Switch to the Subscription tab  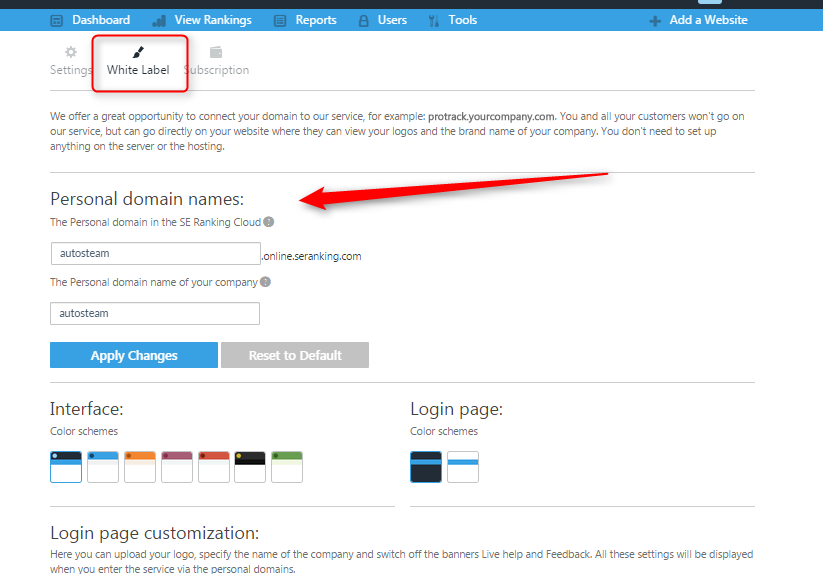pyautogui.click(x=216, y=62)
